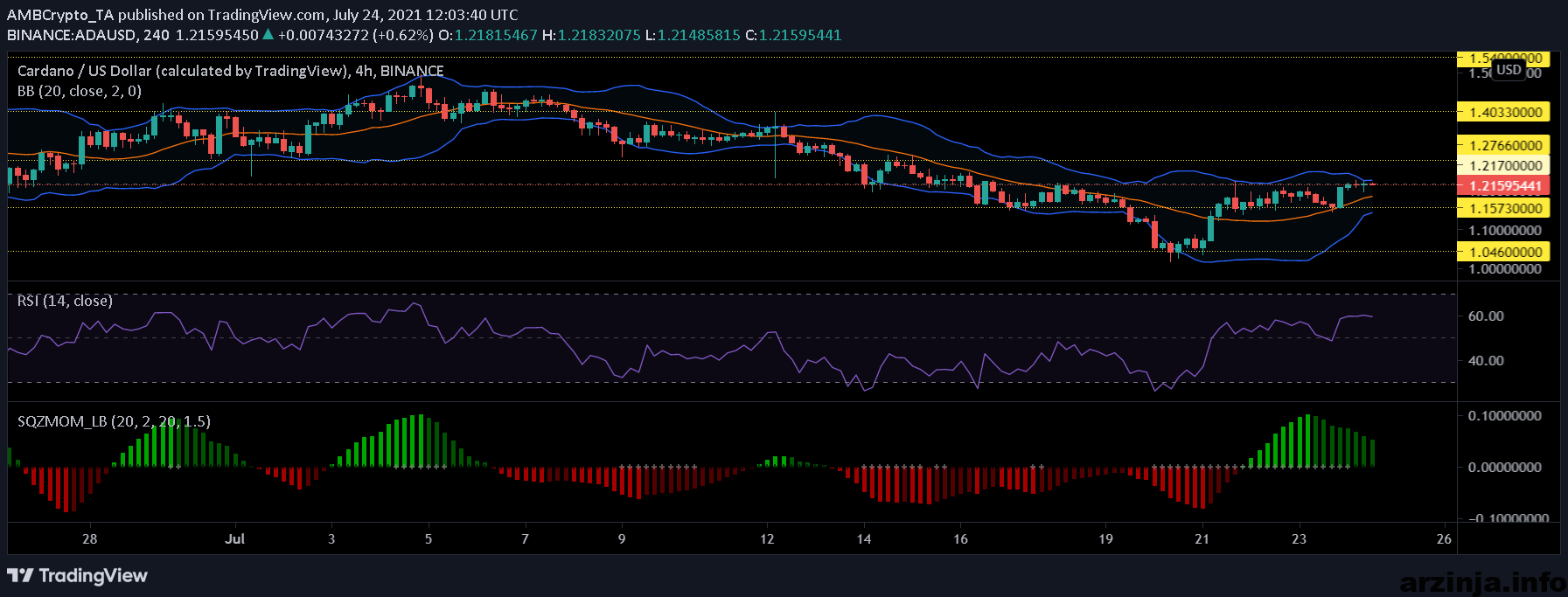Click the 1.27660000 yellow price level
This screenshot has width=1568, height=597.
coord(1504,145)
